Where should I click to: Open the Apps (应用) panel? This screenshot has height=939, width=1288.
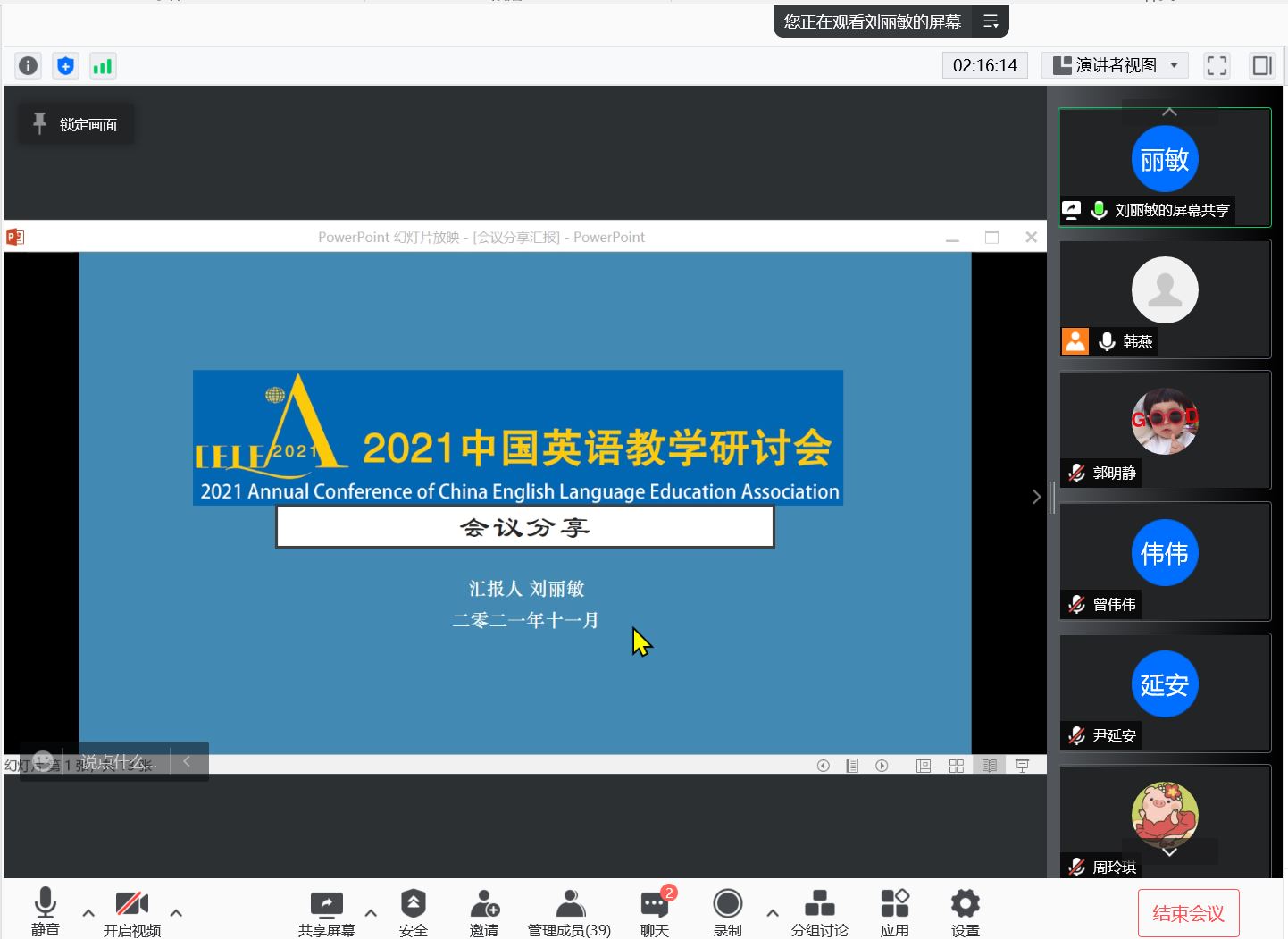click(x=894, y=913)
